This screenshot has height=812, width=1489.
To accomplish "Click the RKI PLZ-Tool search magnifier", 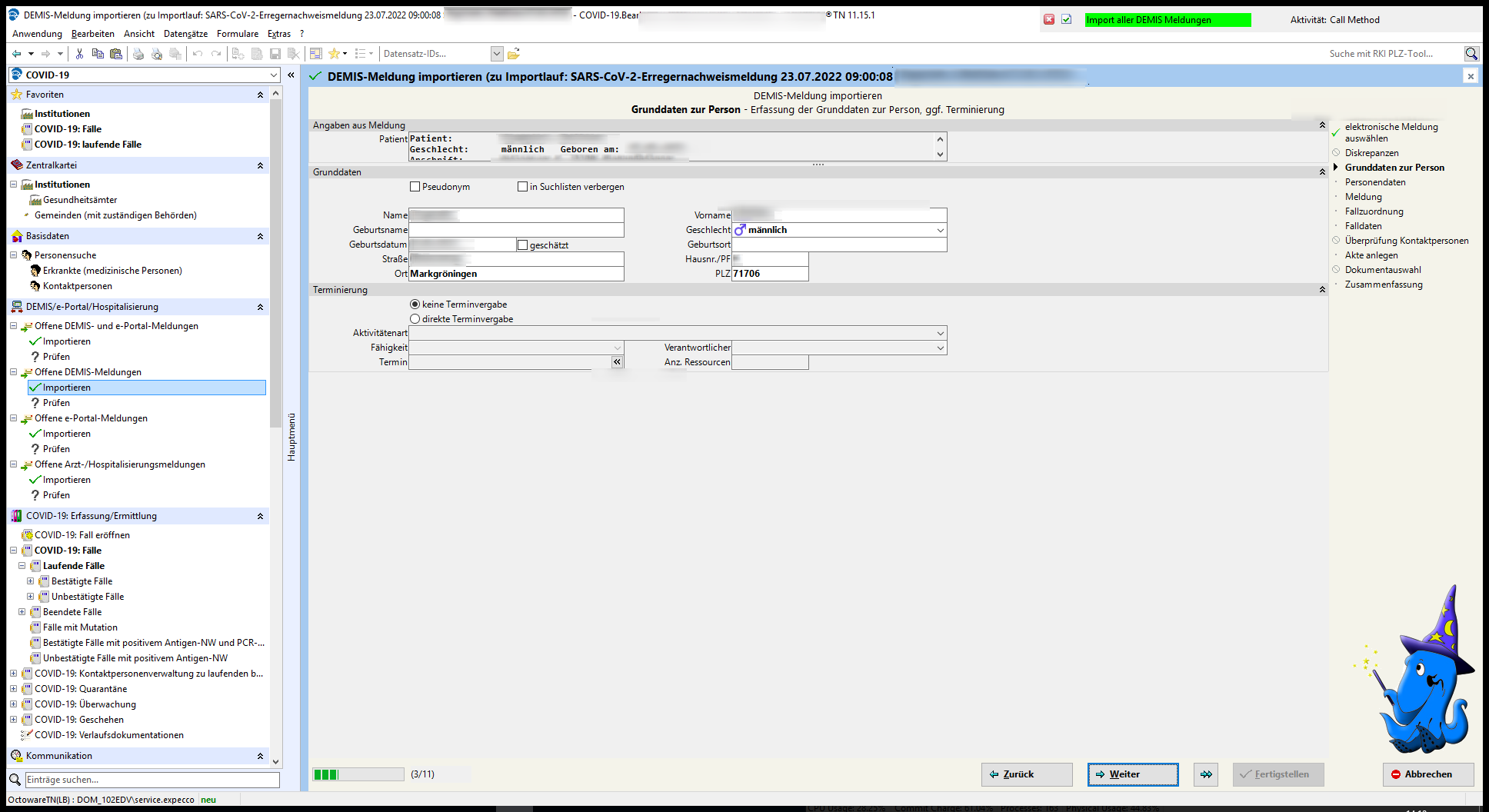I will tap(1471, 54).
